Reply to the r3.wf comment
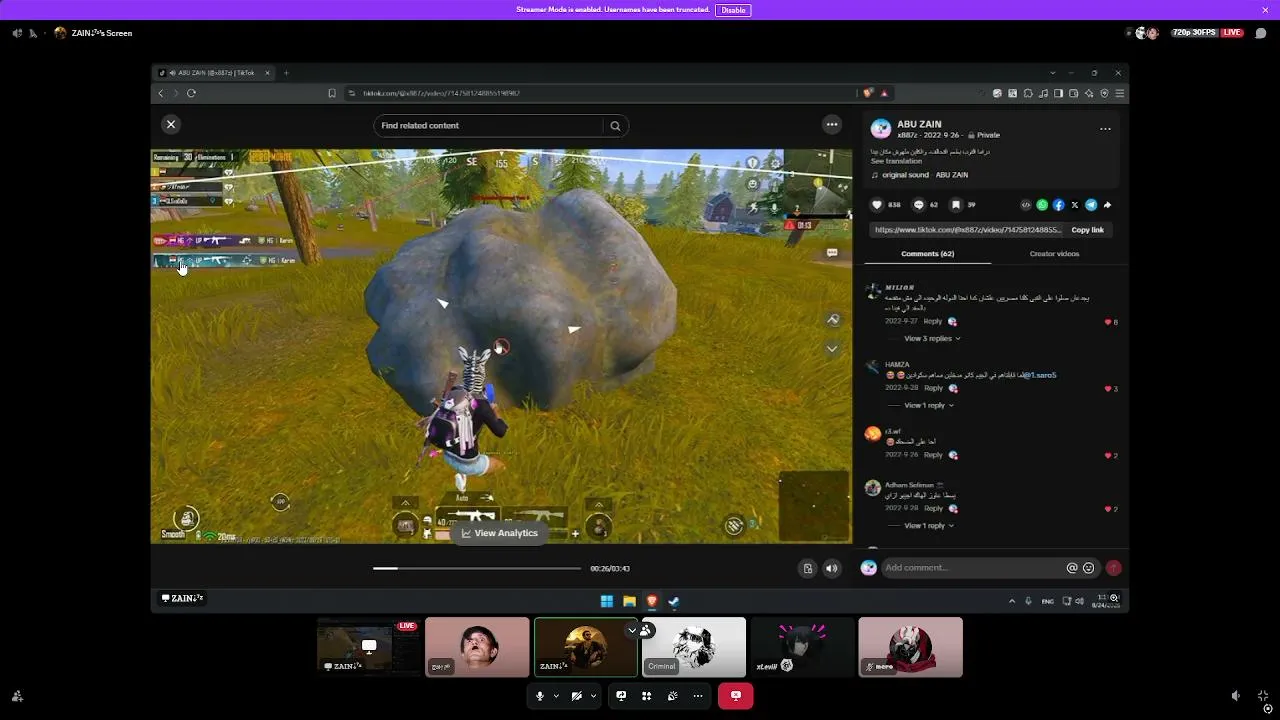The image size is (1280, 720). [933, 455]
